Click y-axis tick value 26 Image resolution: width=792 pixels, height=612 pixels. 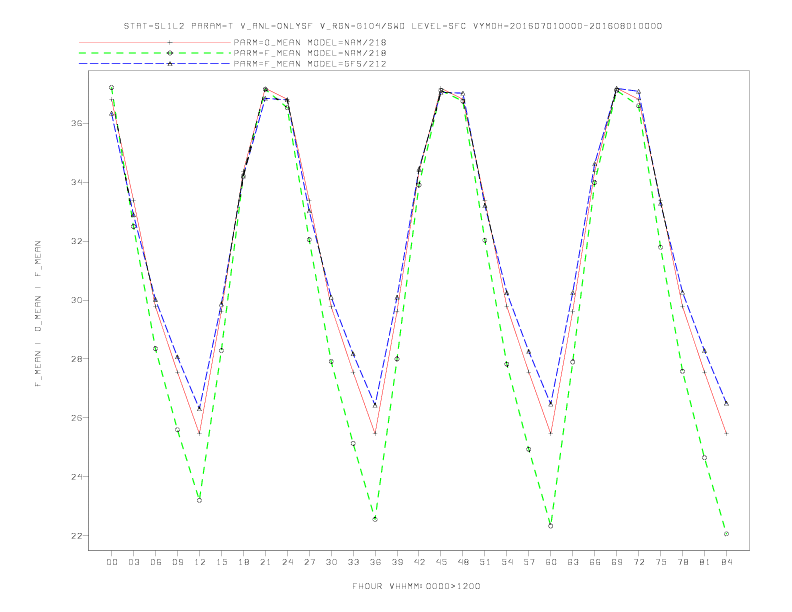click(77, 418)
